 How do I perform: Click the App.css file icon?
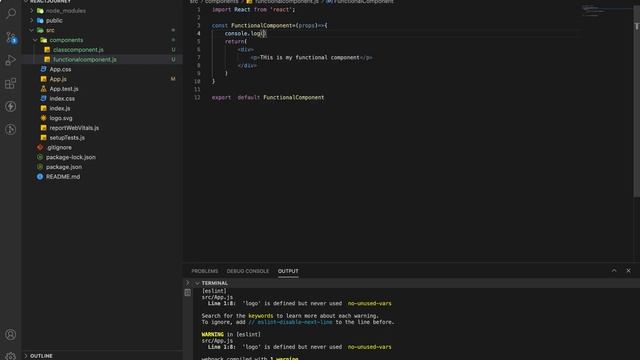43,69
